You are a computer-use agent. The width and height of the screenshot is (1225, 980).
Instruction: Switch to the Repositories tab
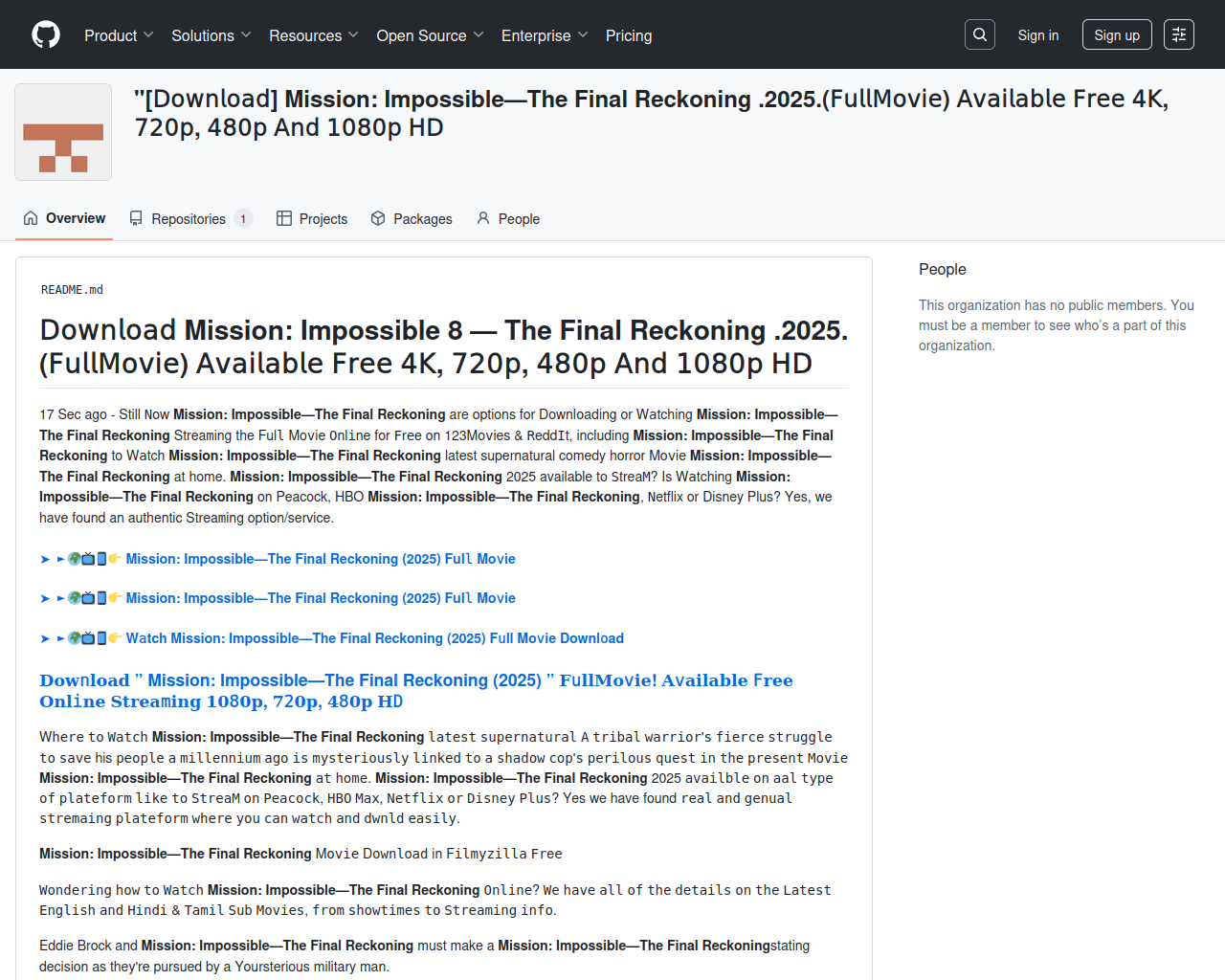coord(190,218)
